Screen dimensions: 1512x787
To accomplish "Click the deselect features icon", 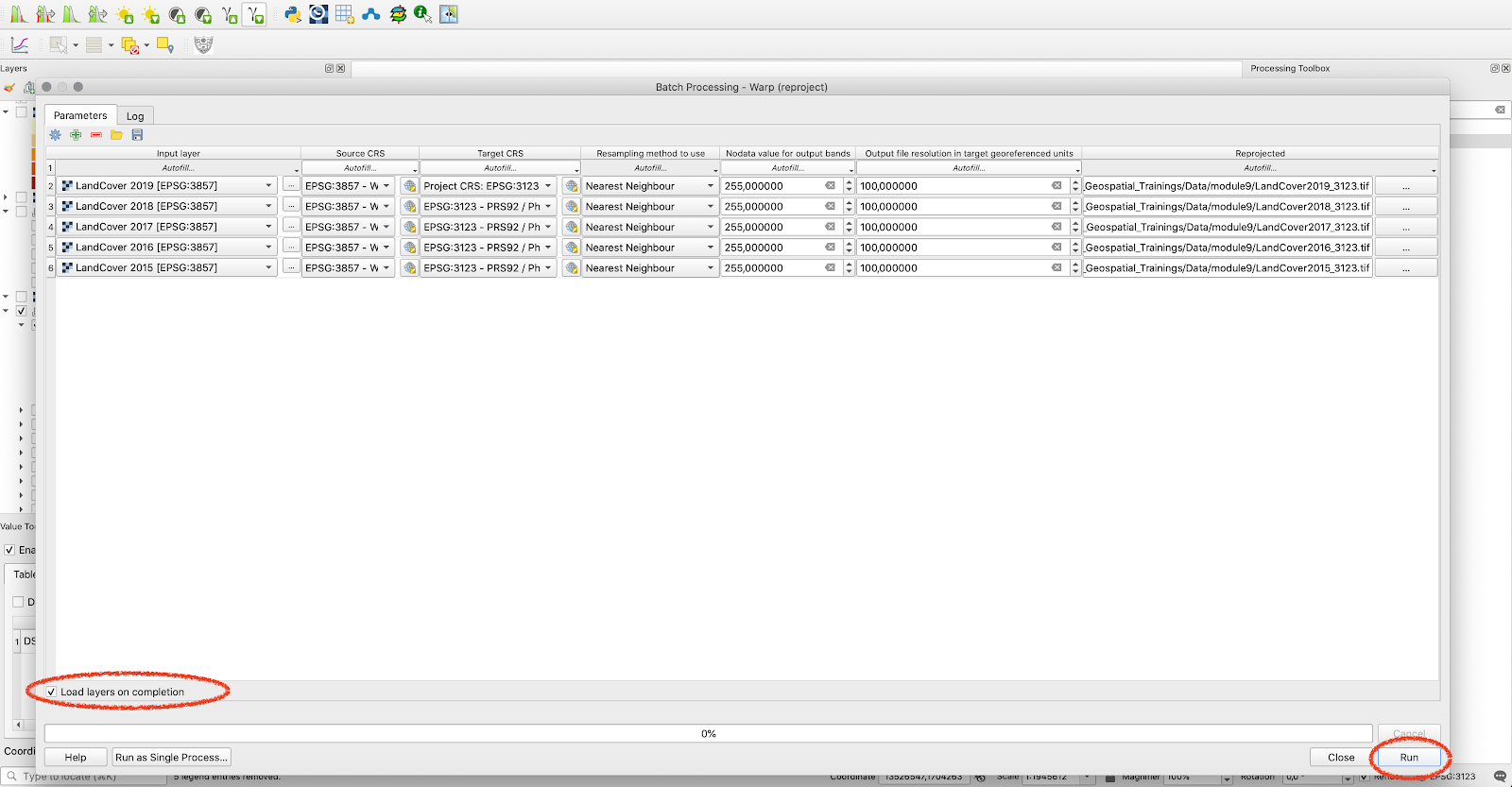I will point(130,45).
